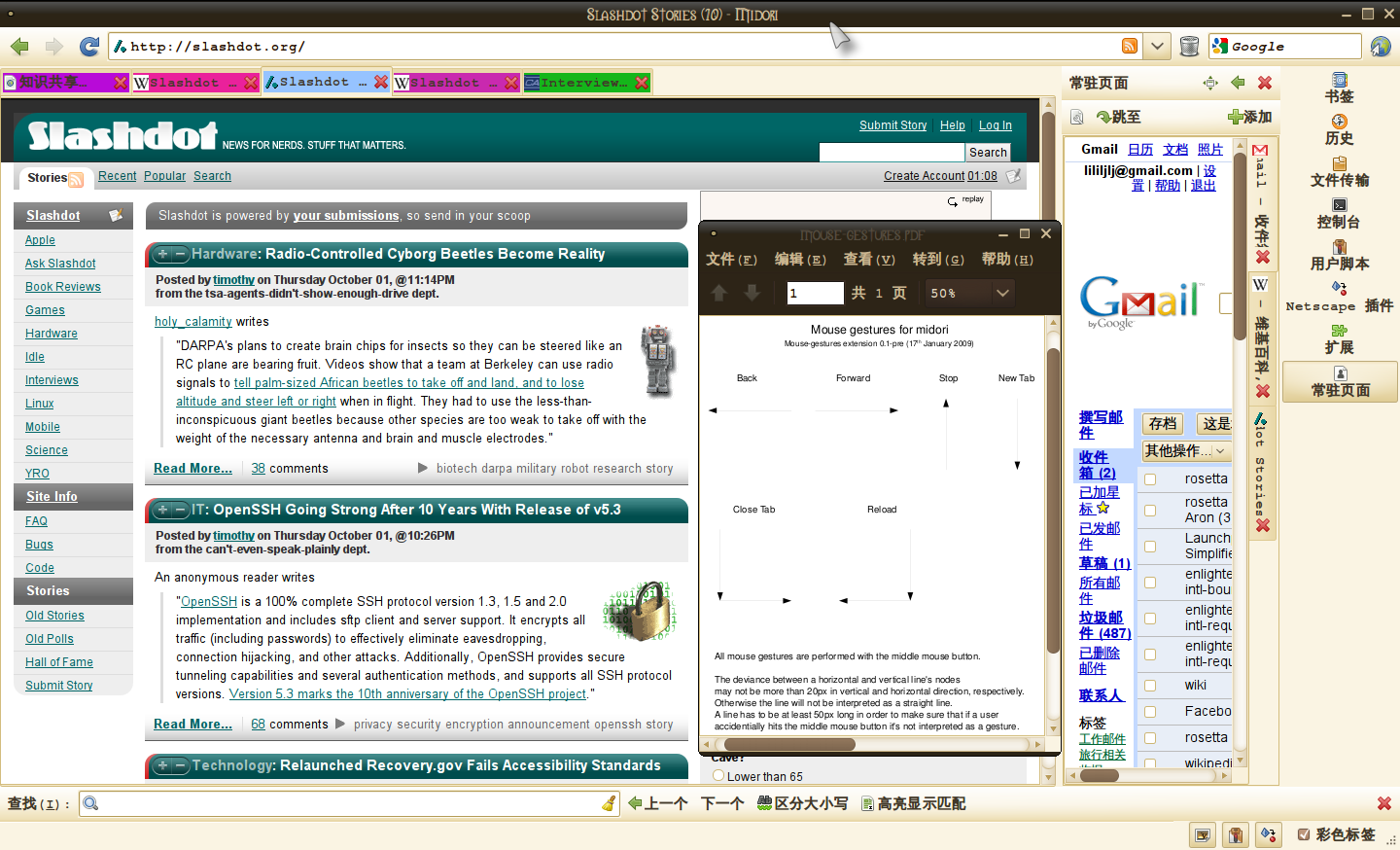
Task: Click the PDF page number field
Action: pyautogui.click(x=815, y=293)
